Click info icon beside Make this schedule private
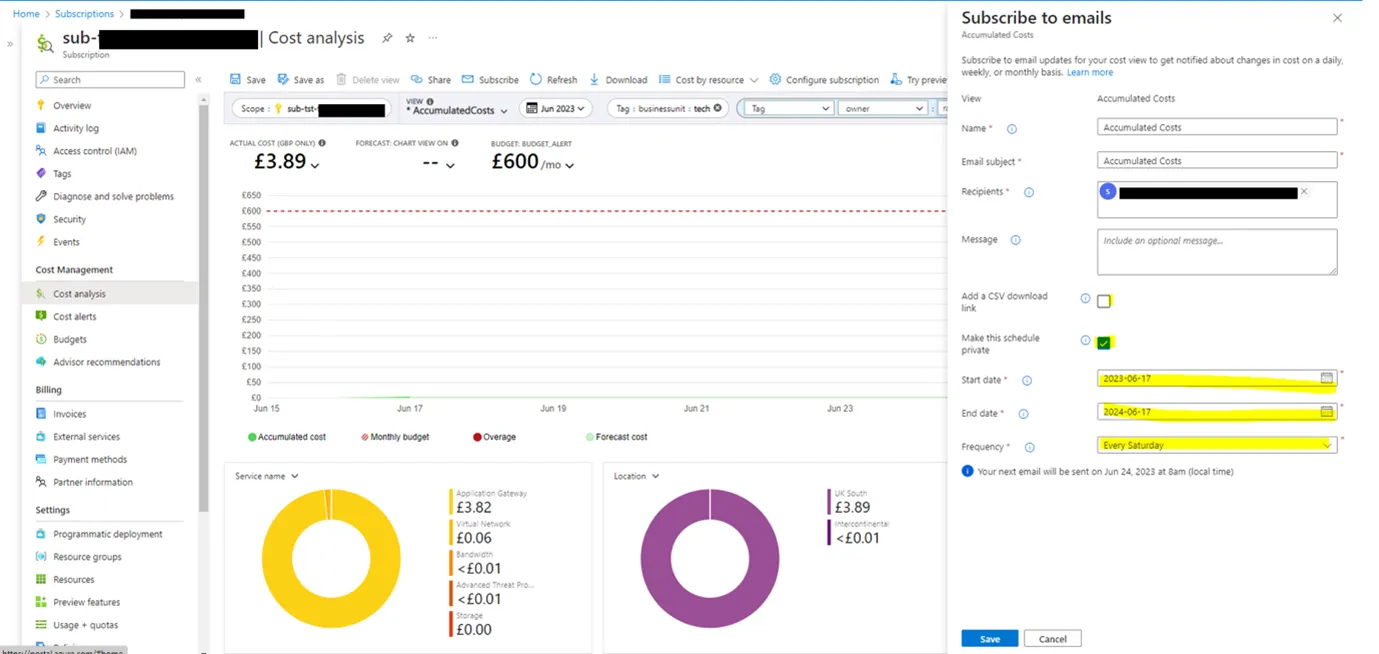This screenshot has height=654, width=1379. [1085, 340]
